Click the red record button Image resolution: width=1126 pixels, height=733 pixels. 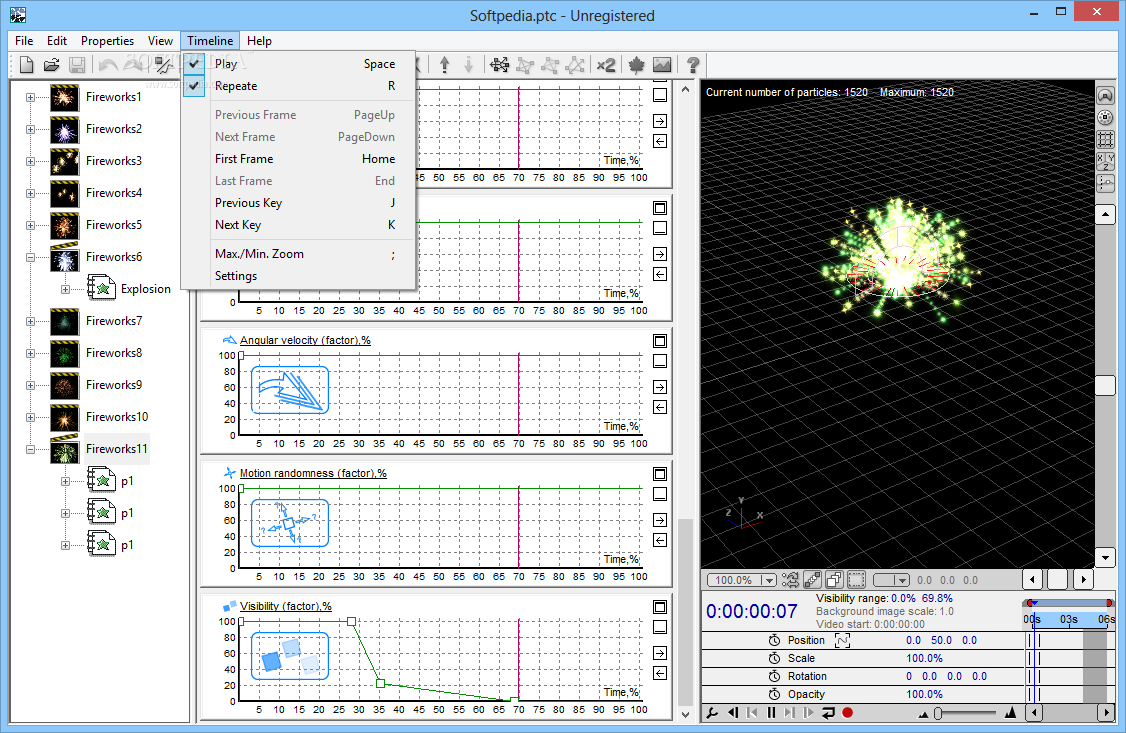[847, 713]
